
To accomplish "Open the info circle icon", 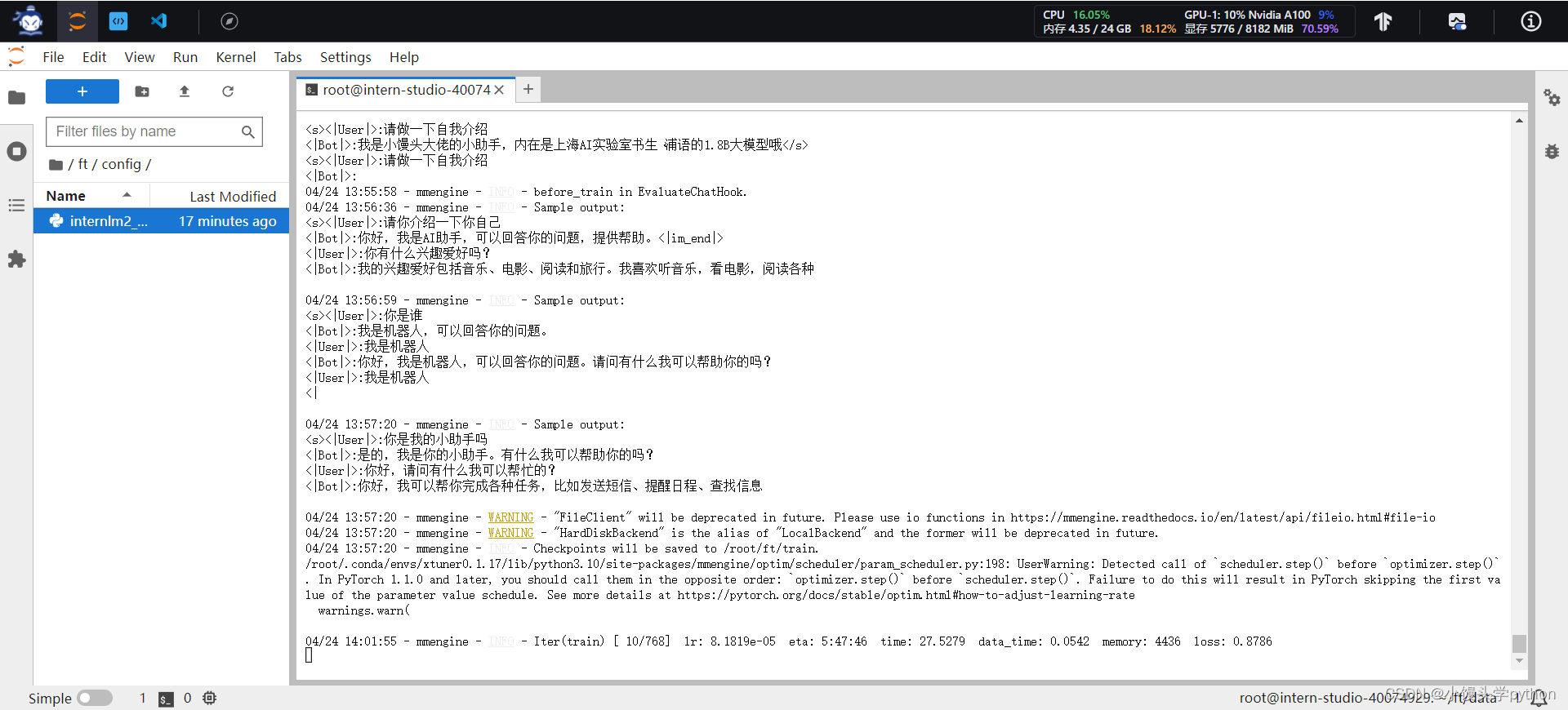I will tap(1531, 21).
